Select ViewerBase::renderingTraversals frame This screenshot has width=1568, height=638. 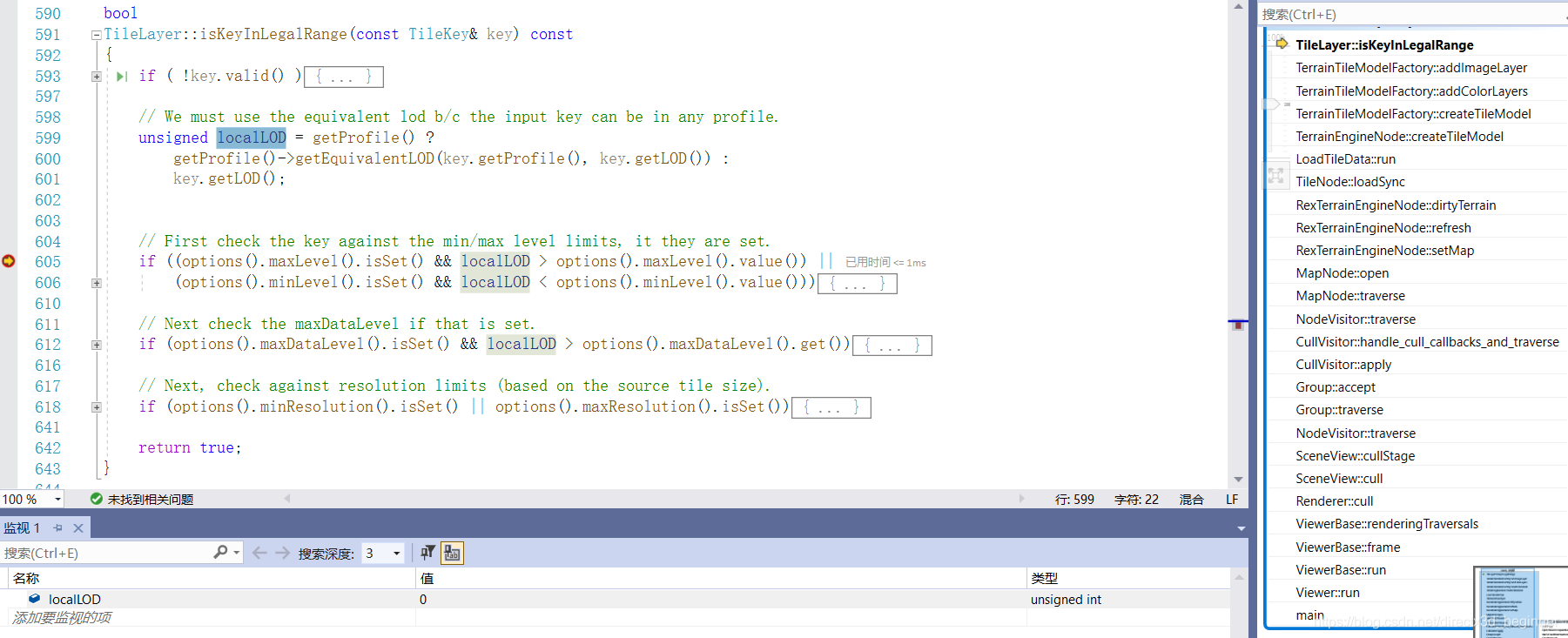point(1387,523)
